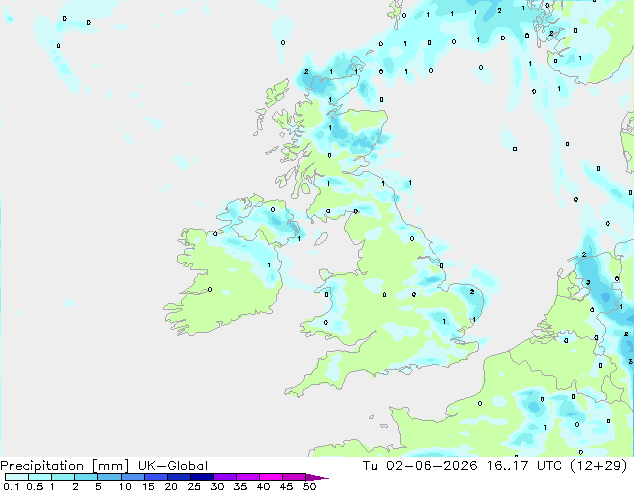634x490 pixels.
Task: Click the "45" legend scale label
Action: pyautogui.click(x=286, y=486)
